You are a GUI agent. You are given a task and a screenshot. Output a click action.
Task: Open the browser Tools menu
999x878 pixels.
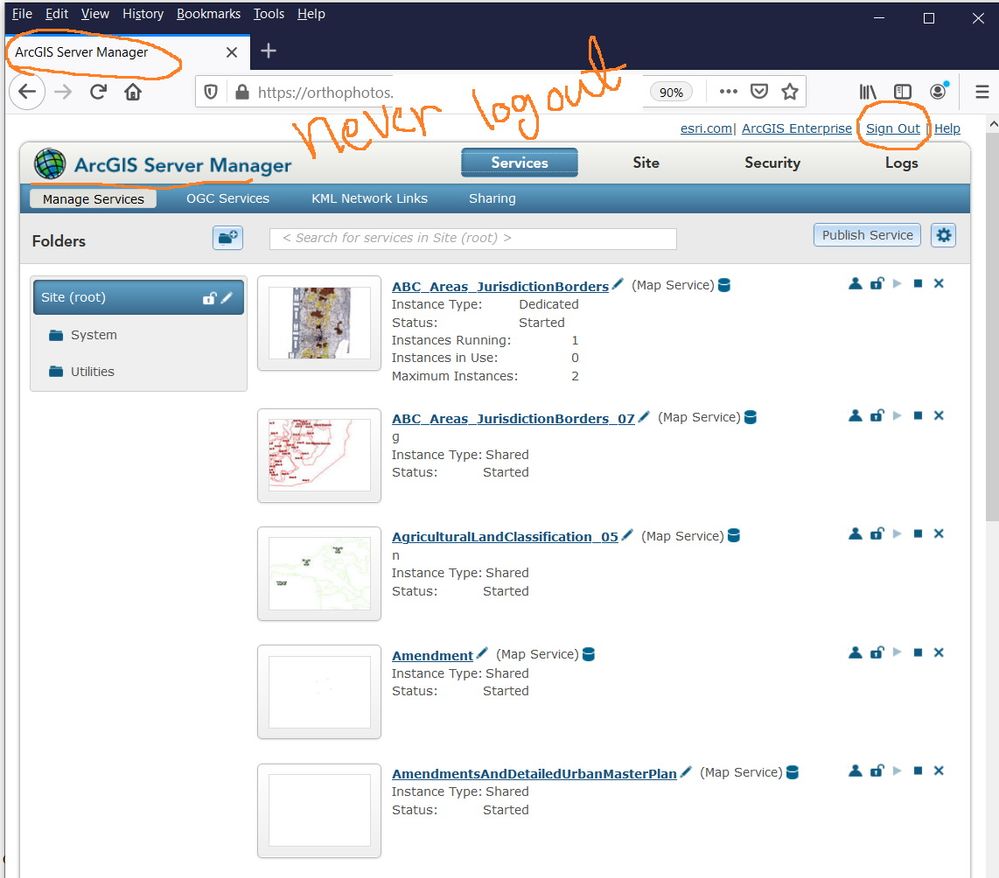(x=268, y=13)
